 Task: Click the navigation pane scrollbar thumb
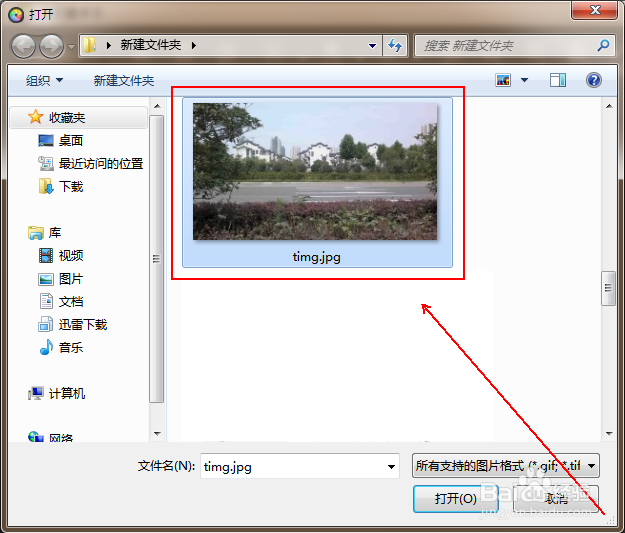pos(157,259)
